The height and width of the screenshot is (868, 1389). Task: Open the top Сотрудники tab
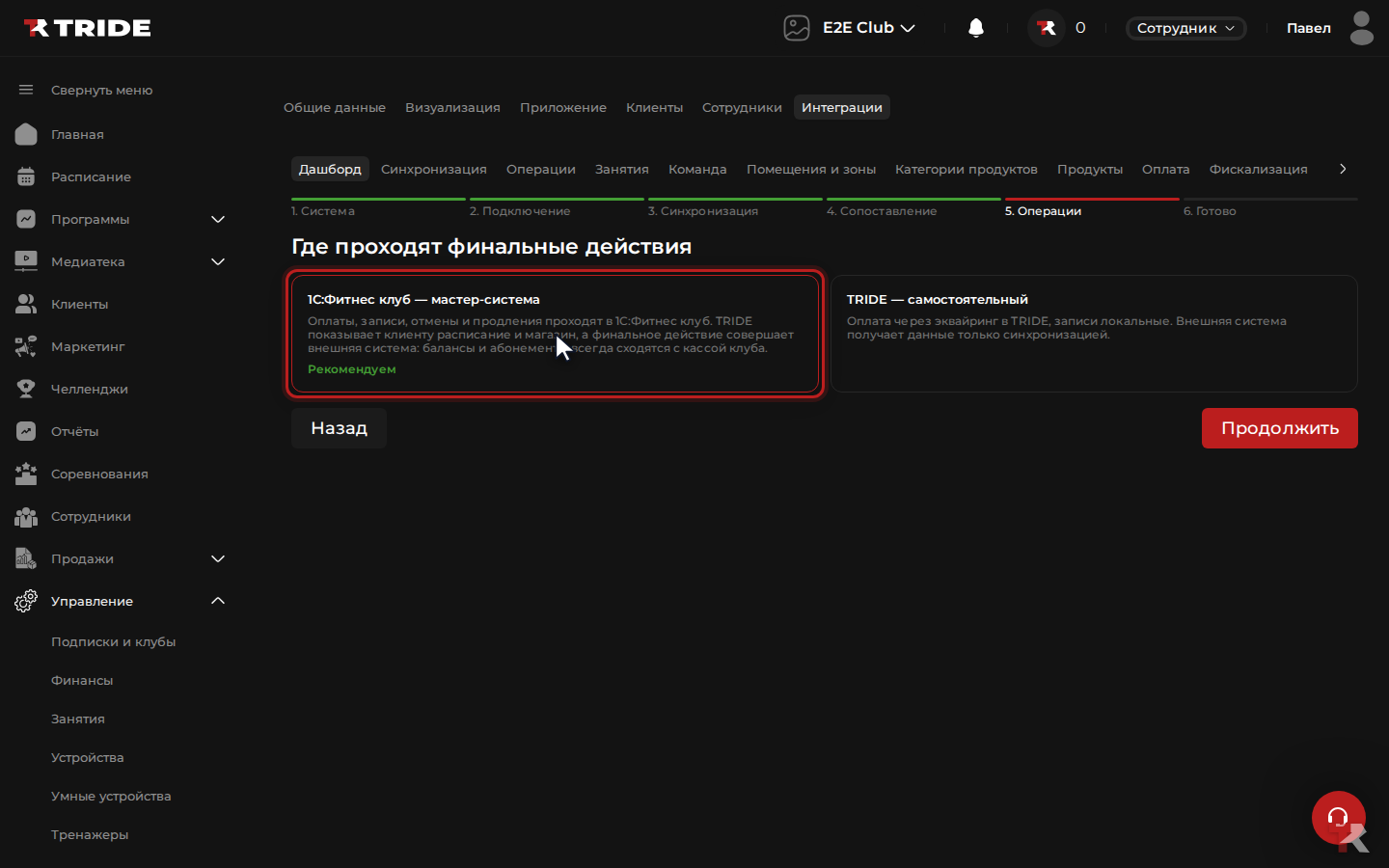[x=742, y=107]
